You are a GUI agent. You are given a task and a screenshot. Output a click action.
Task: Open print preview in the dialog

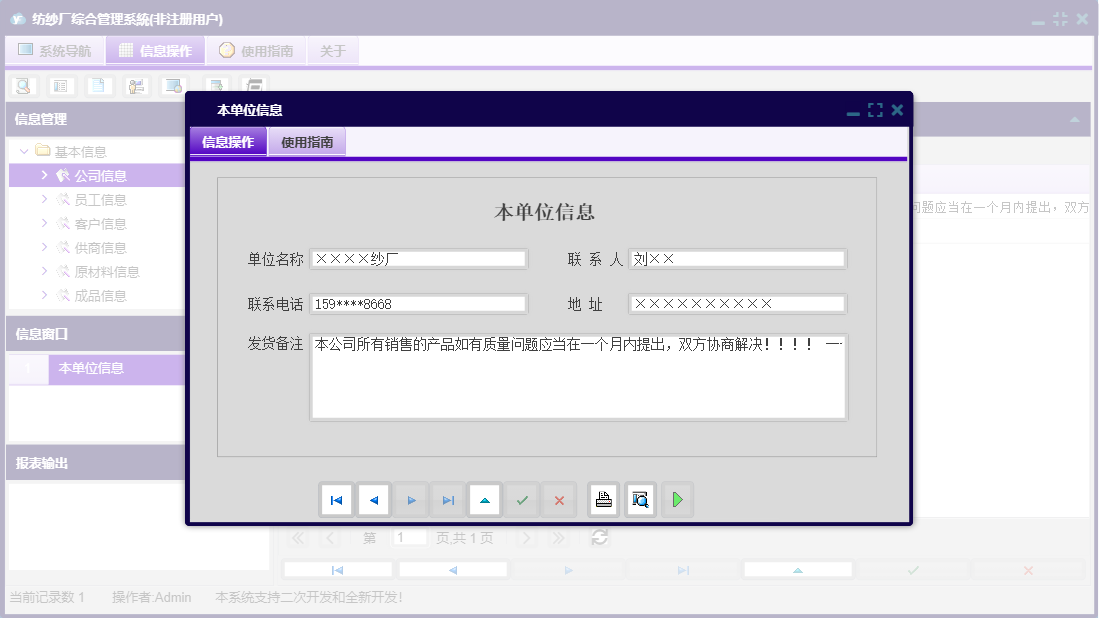[x=640, y=500]
